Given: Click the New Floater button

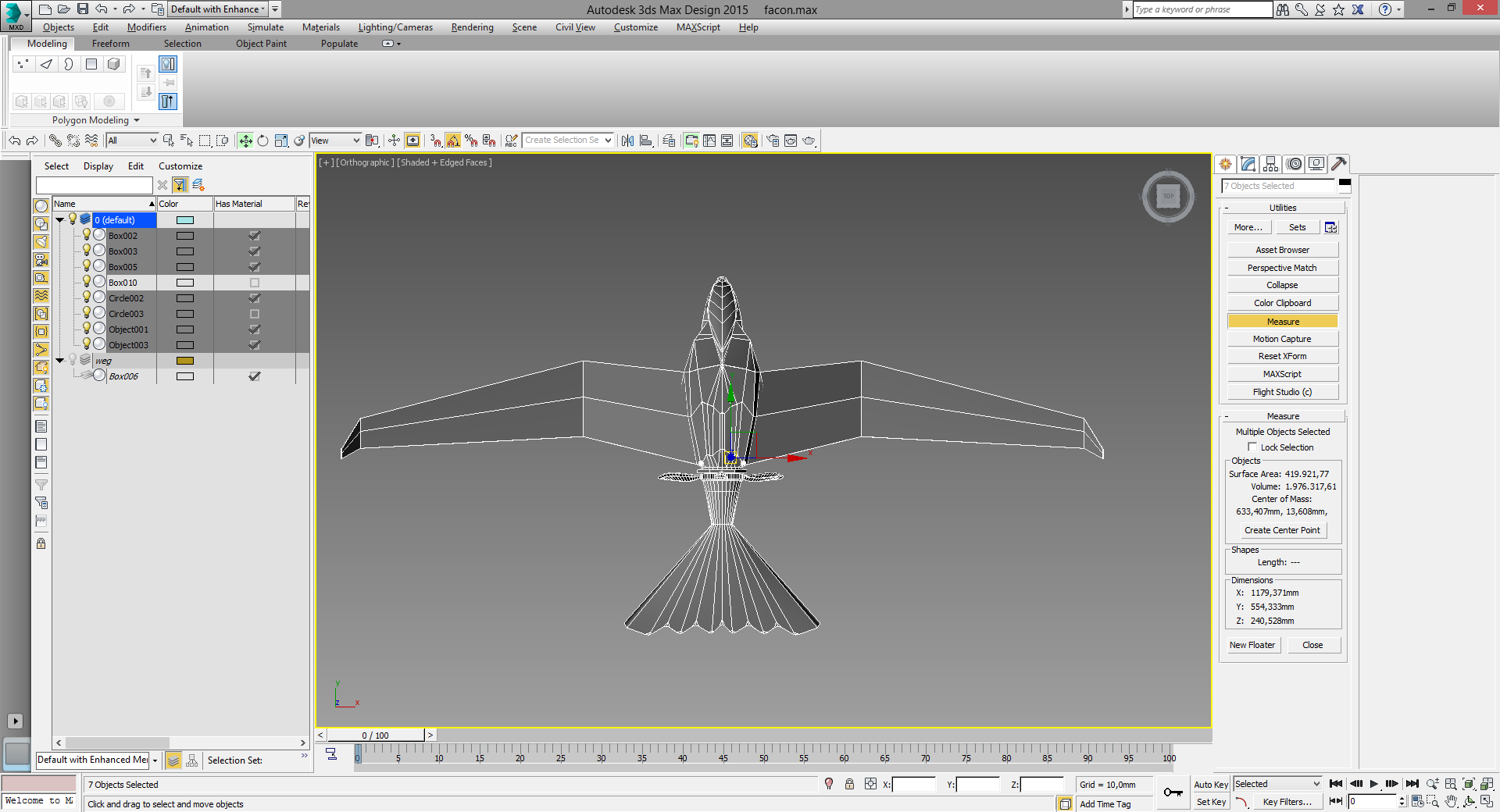Looking at the screenshot, I should (1252, 645).
